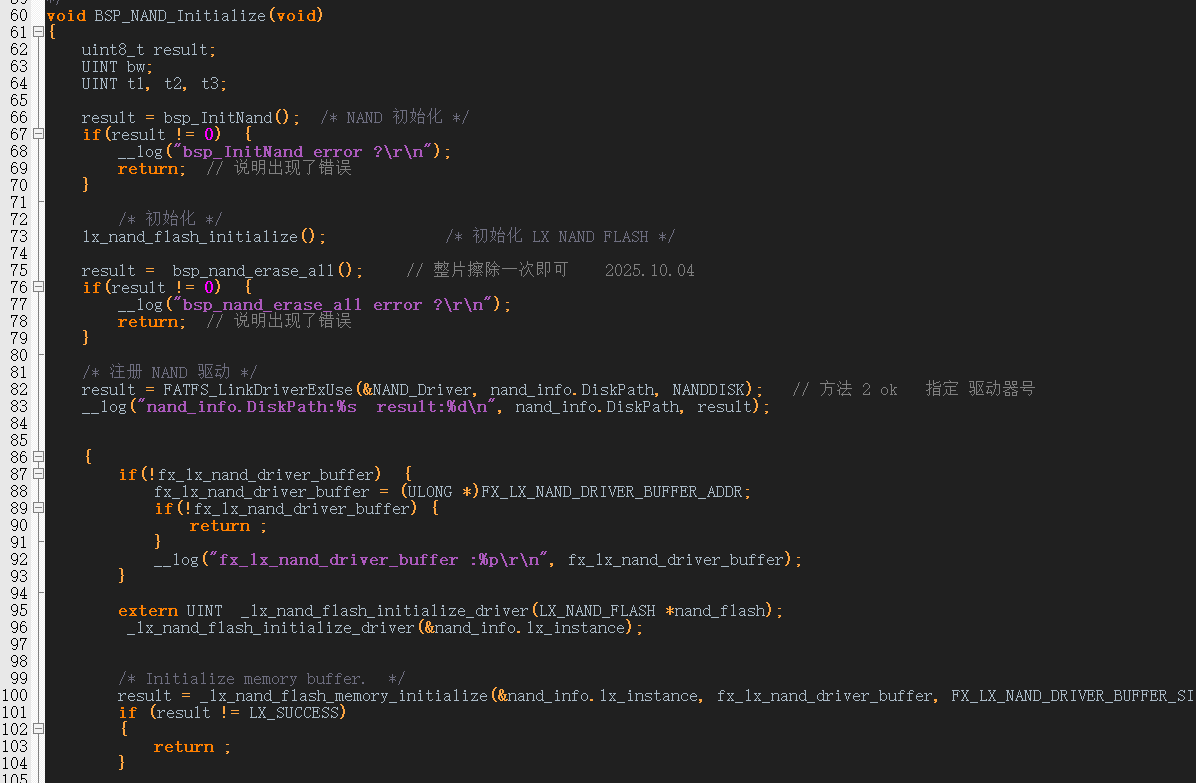This screenshot has height=783, width=1196.
Task: Click line number 60 in the gutter
Action: (18, 15)
